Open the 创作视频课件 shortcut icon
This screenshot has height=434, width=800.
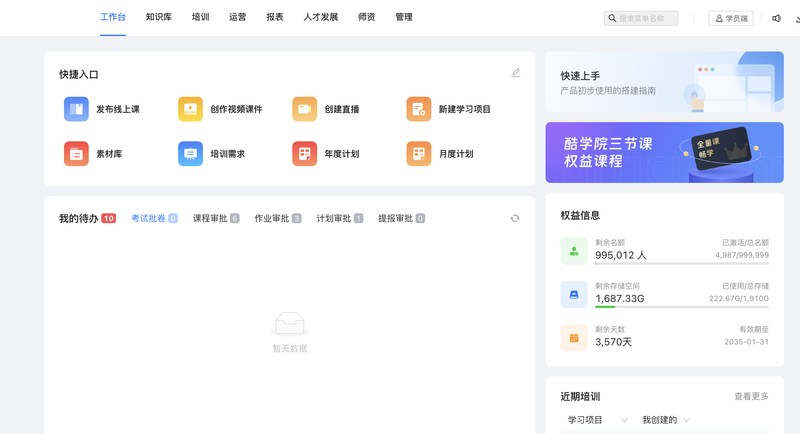[190, 109]
